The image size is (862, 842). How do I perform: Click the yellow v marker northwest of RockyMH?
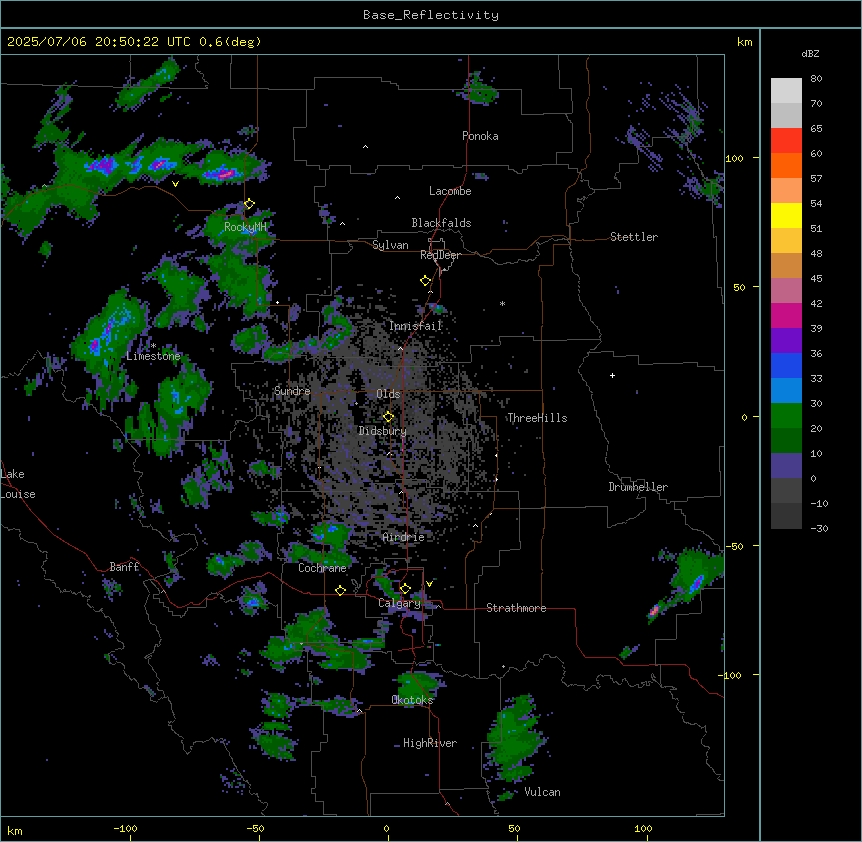[175, 184]
